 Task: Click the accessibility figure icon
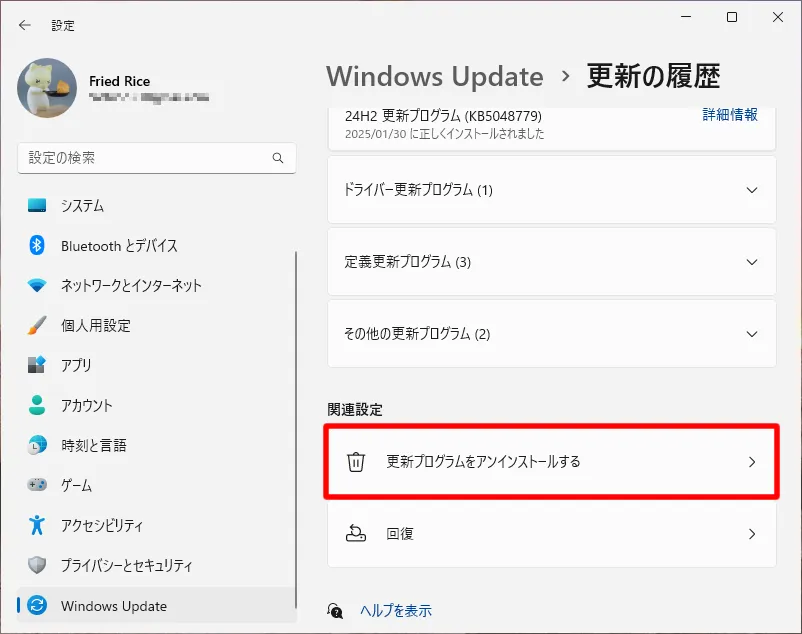37,525
